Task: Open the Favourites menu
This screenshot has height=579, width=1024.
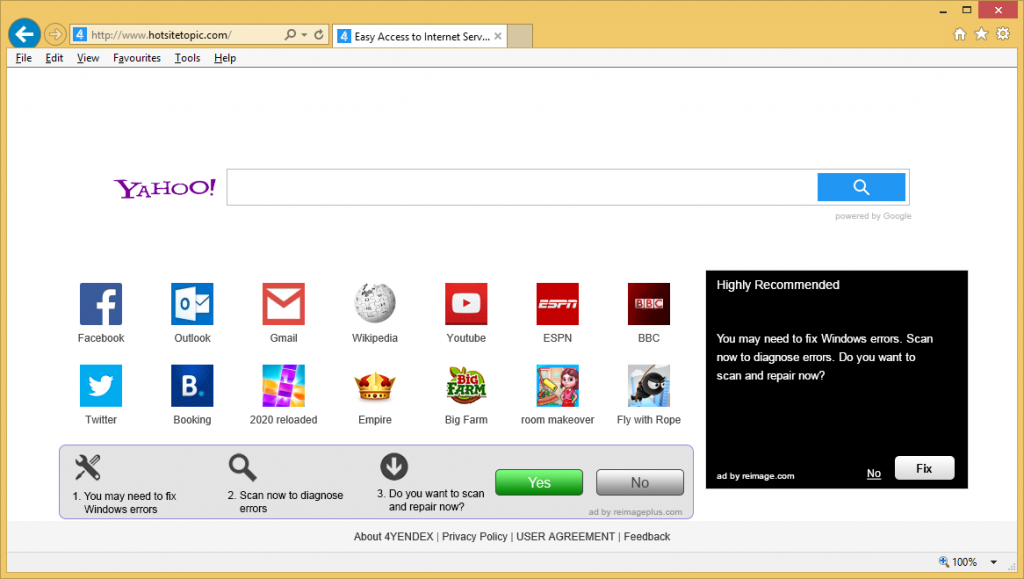Action: 136,58
